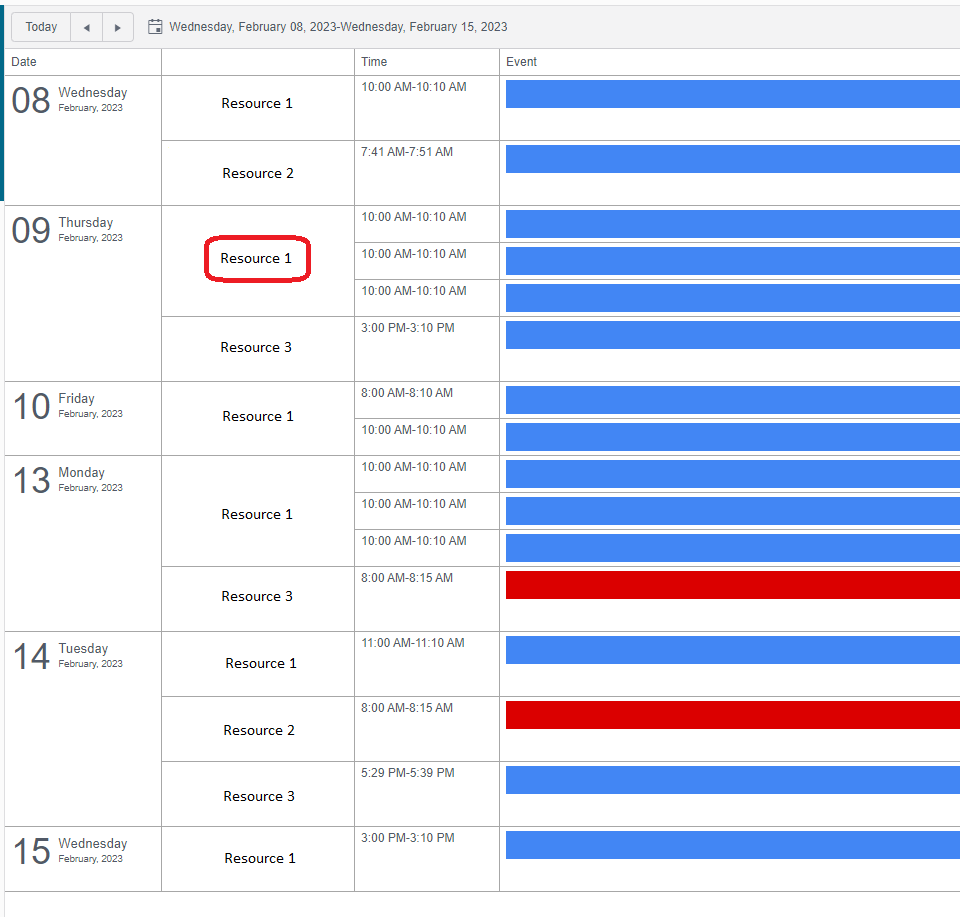Click the calendar icon beside date range
Screen dimensions: 960x917
pos(155,27)
